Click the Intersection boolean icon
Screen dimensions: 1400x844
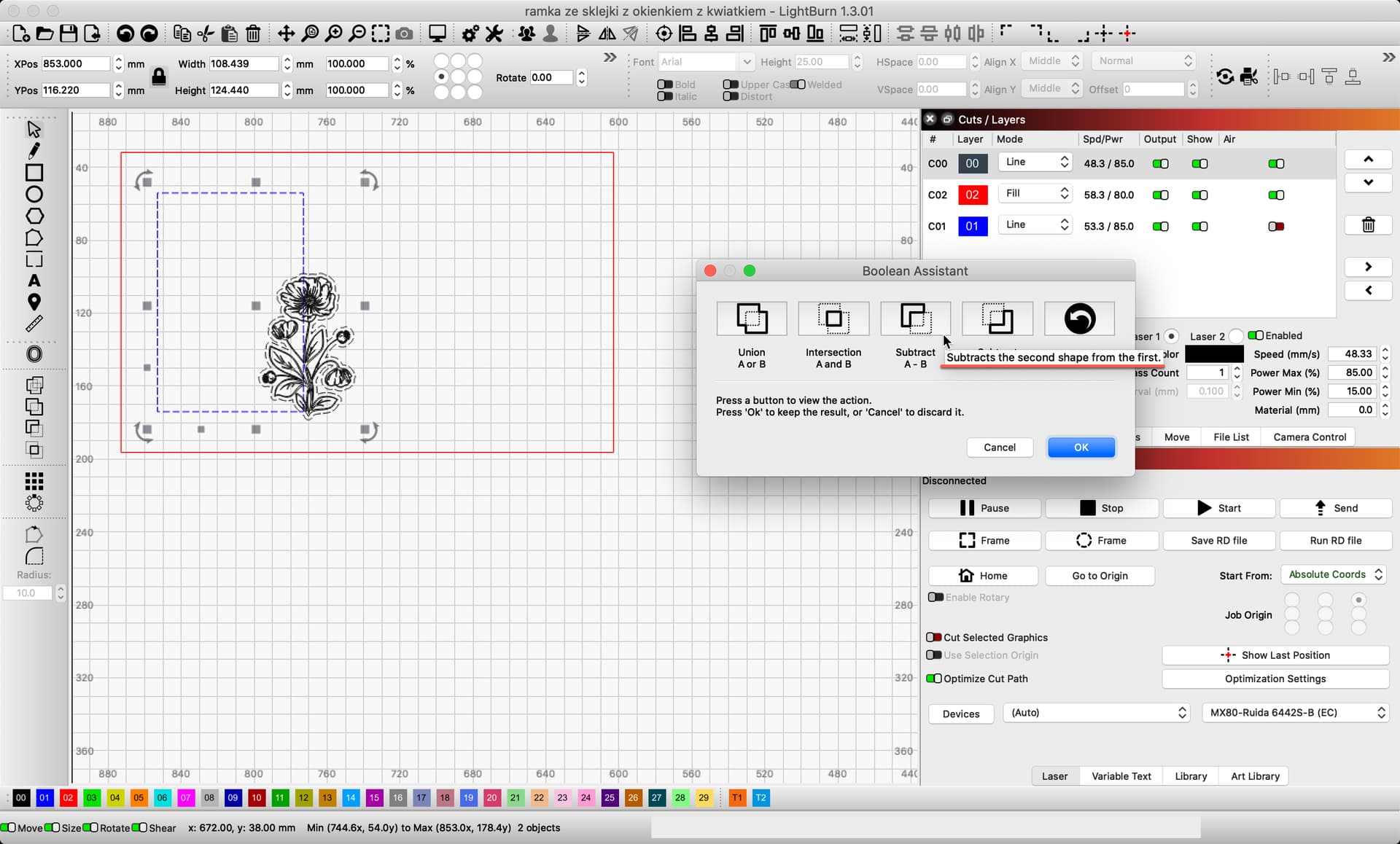pos(833,319)
